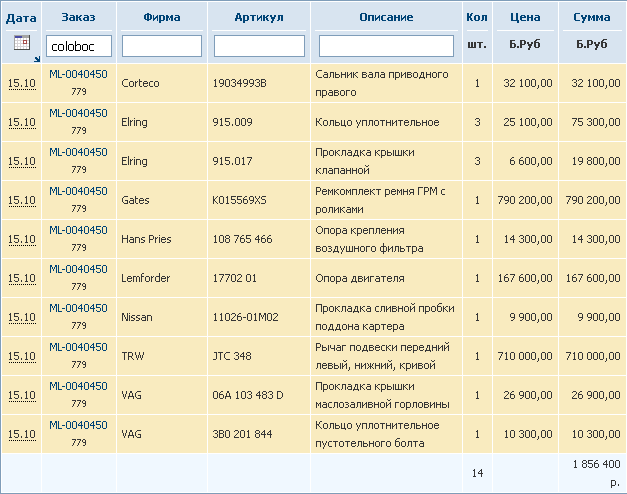Click date 15.10 in the Corteco row

[22, 83]
